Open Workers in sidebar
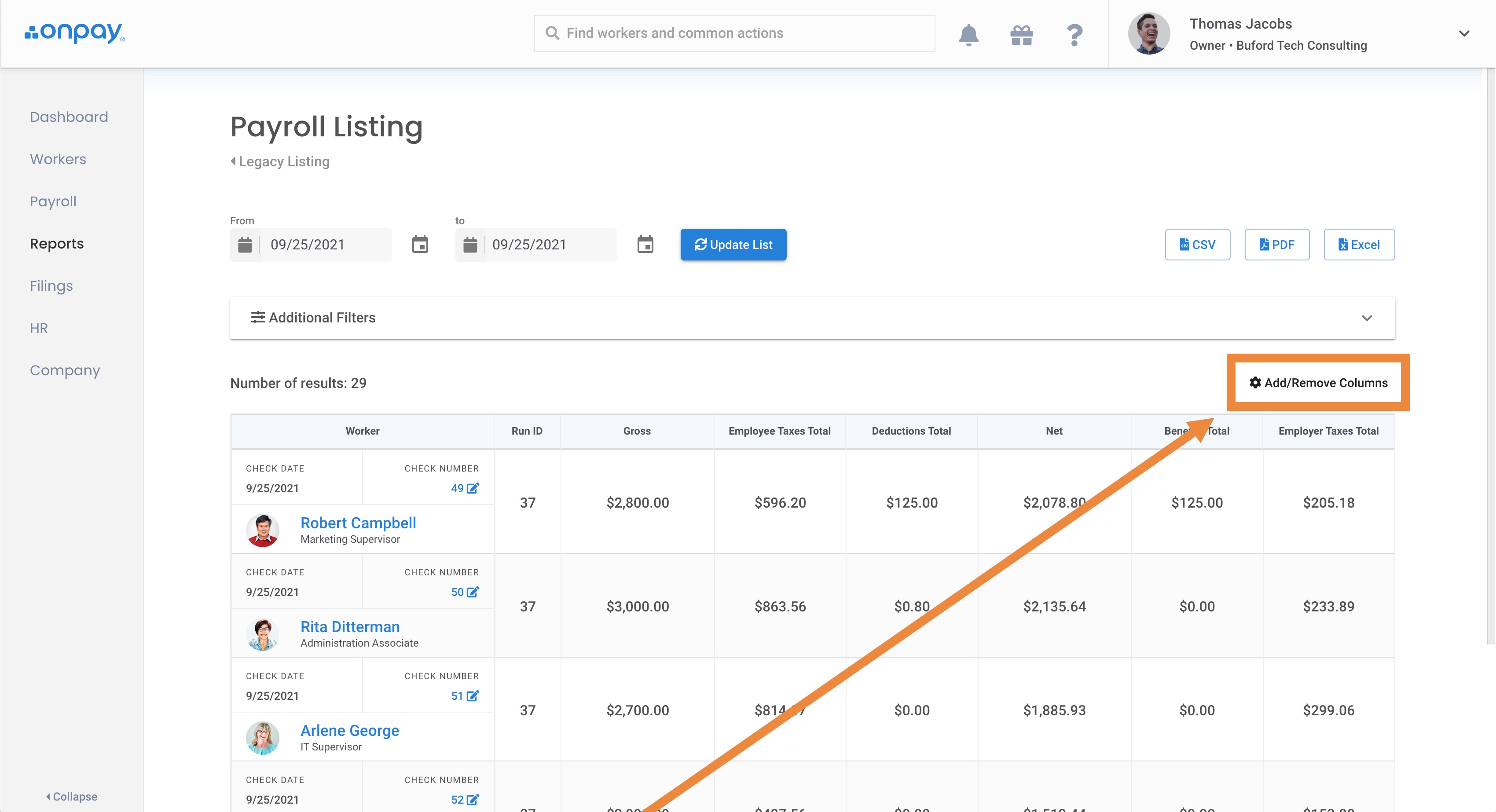 58,159
